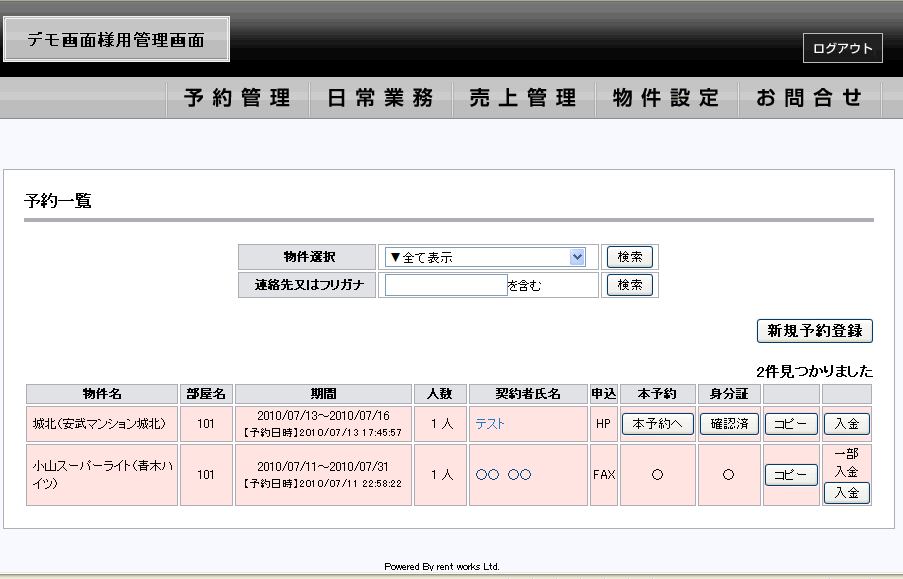
Task: Select the 小山スーパーライト(青木ハイツ) property cell
Action: click(102, 475)
